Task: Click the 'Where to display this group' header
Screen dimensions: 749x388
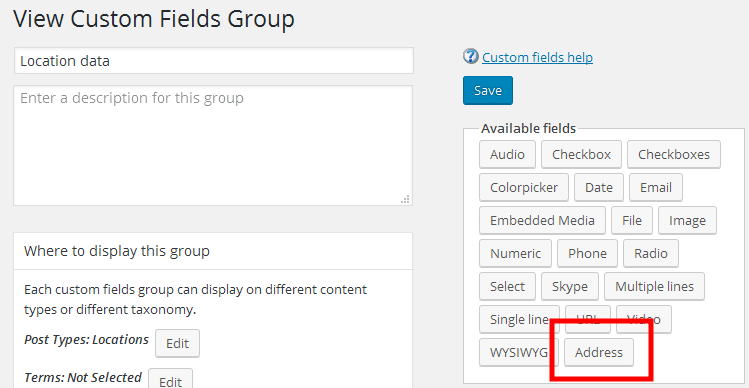Action: 213,251
